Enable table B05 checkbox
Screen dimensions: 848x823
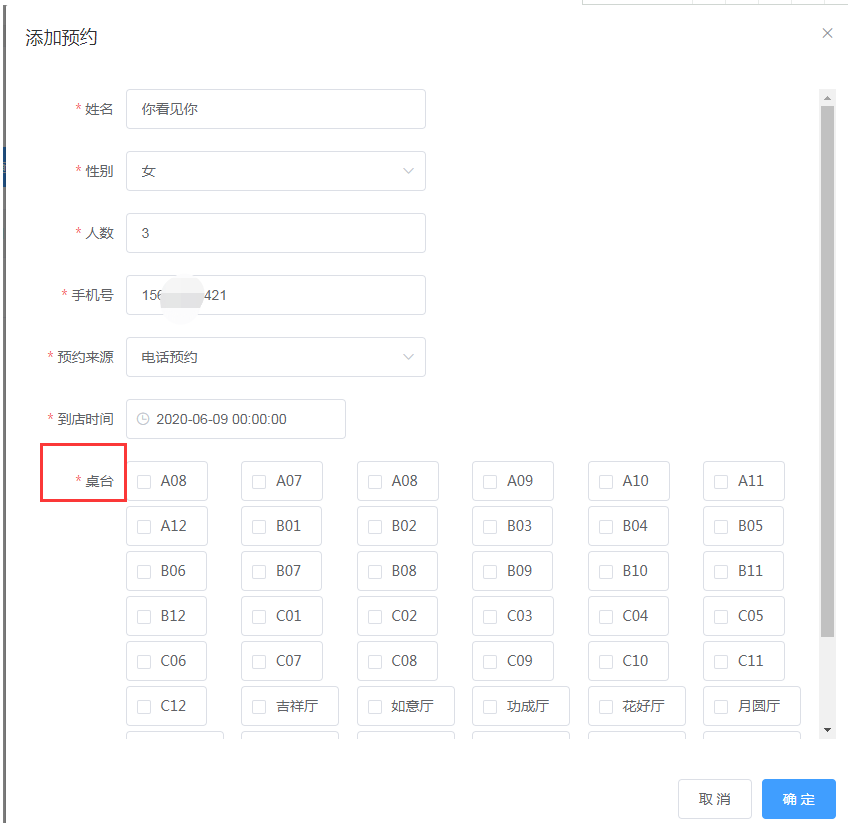[x=721, y=527]
